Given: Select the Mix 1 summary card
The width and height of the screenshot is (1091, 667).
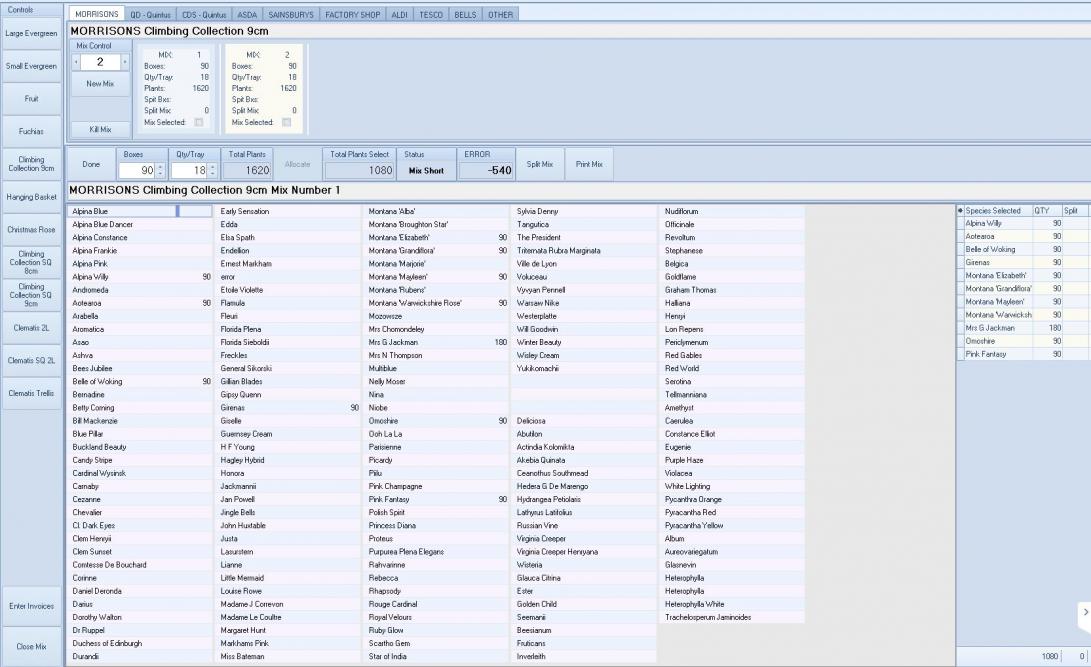Looking at the screenshot, I should click(x=176, y=88).
